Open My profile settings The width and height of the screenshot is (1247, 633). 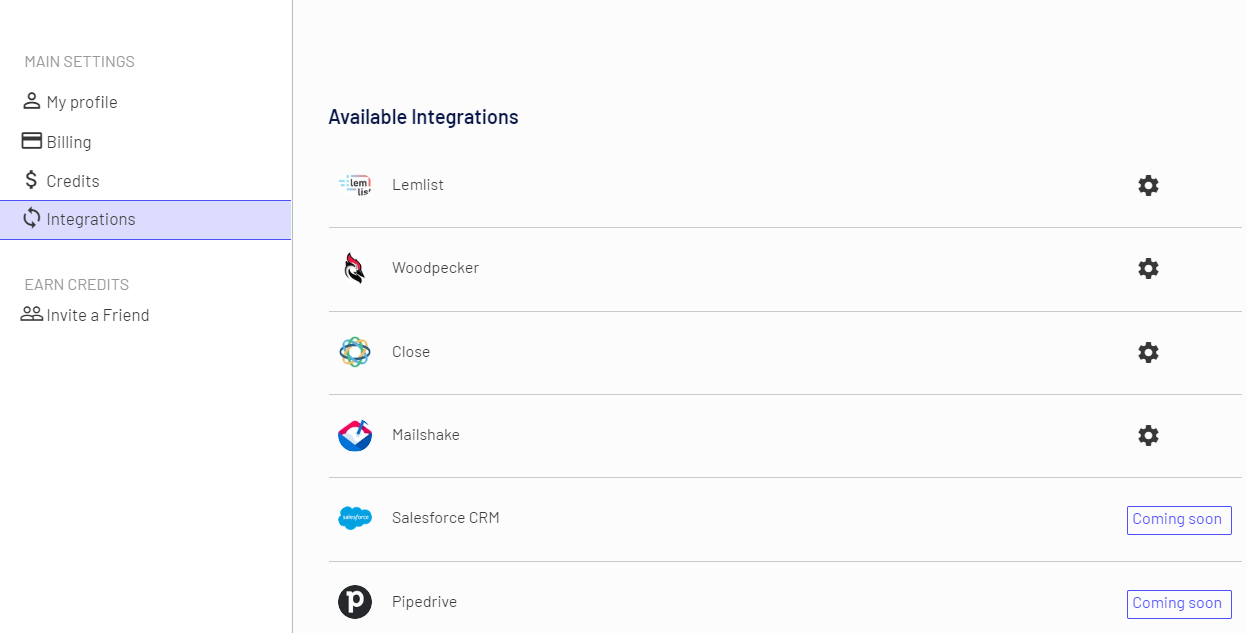tap(81, 102)
